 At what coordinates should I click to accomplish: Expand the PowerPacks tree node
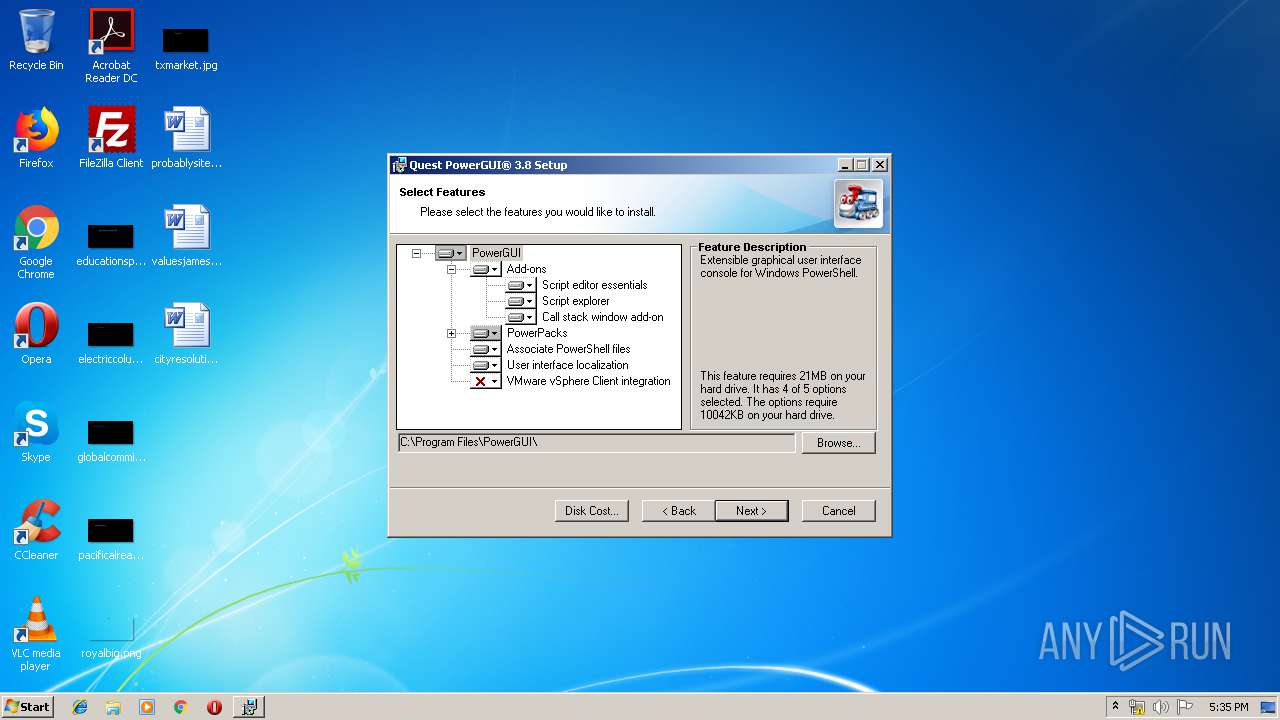tap(451, 333)
